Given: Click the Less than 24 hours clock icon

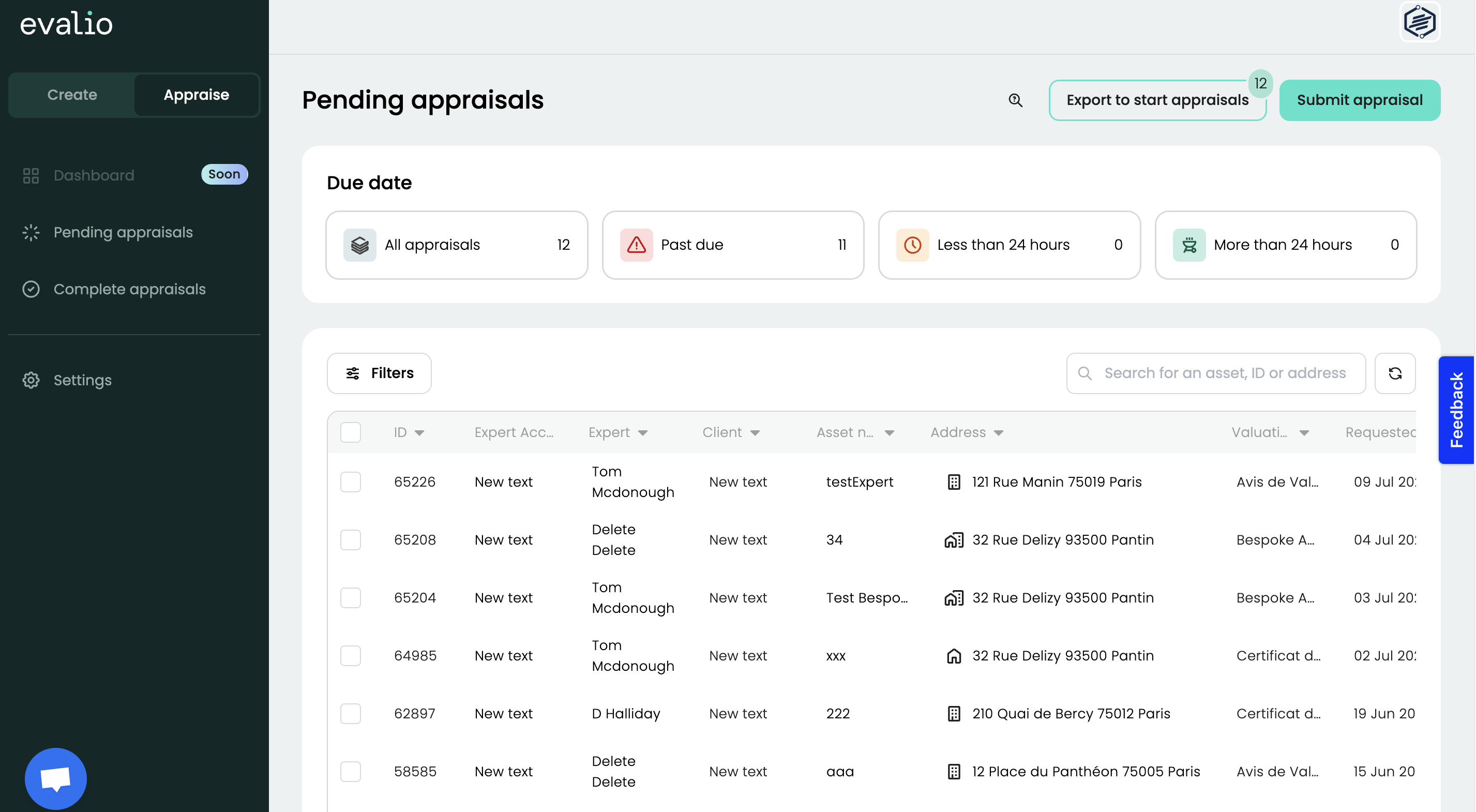Looking at the screenshot, I should point(912,245).
